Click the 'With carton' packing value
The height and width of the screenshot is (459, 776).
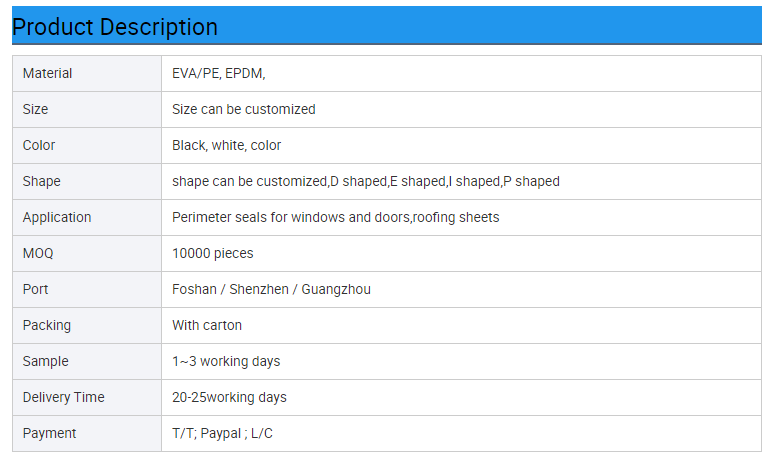[207, 325]
